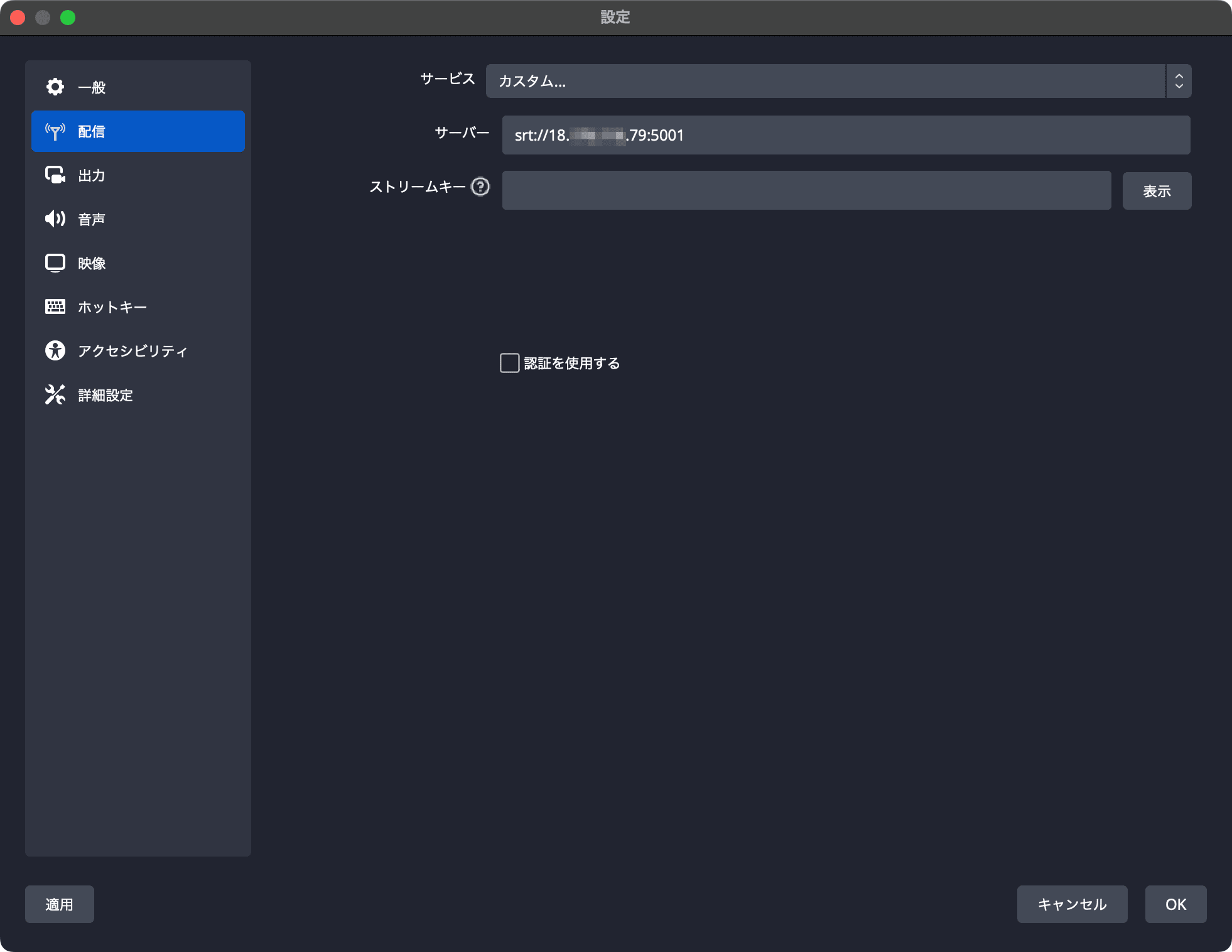Click the Video (映像) monitor icon

(55, 262)
